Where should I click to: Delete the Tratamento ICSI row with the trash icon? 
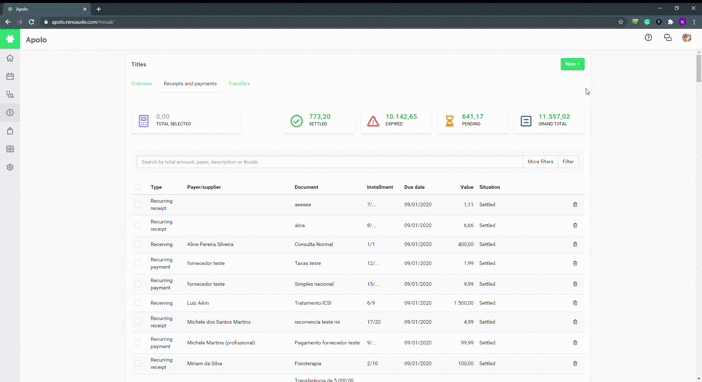(575, 303)
